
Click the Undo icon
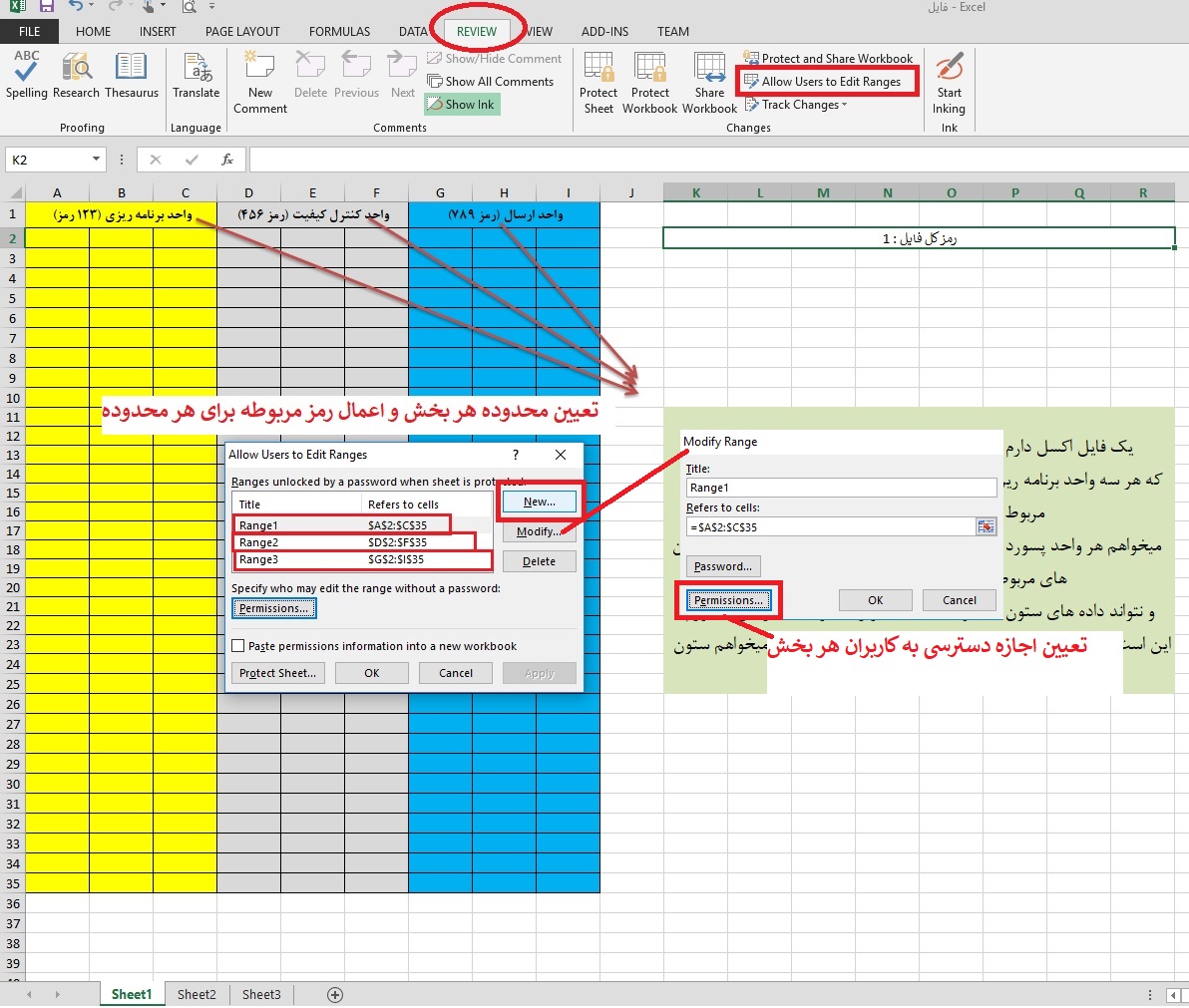(x=75, y=6)
